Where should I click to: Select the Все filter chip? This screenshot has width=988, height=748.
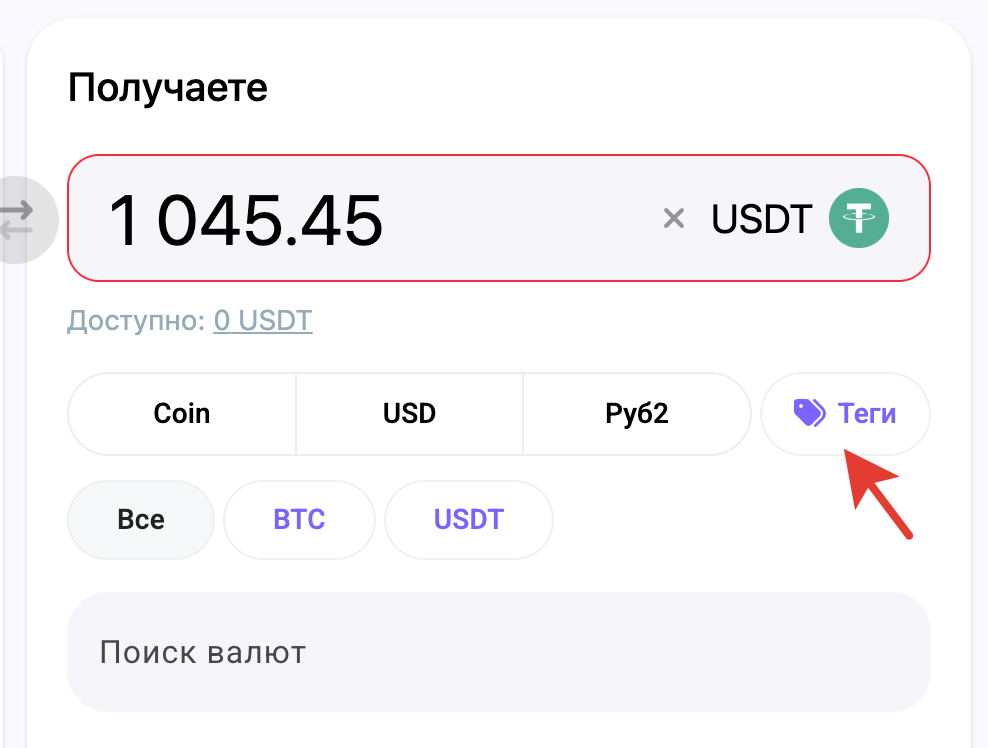pos(141,520)
